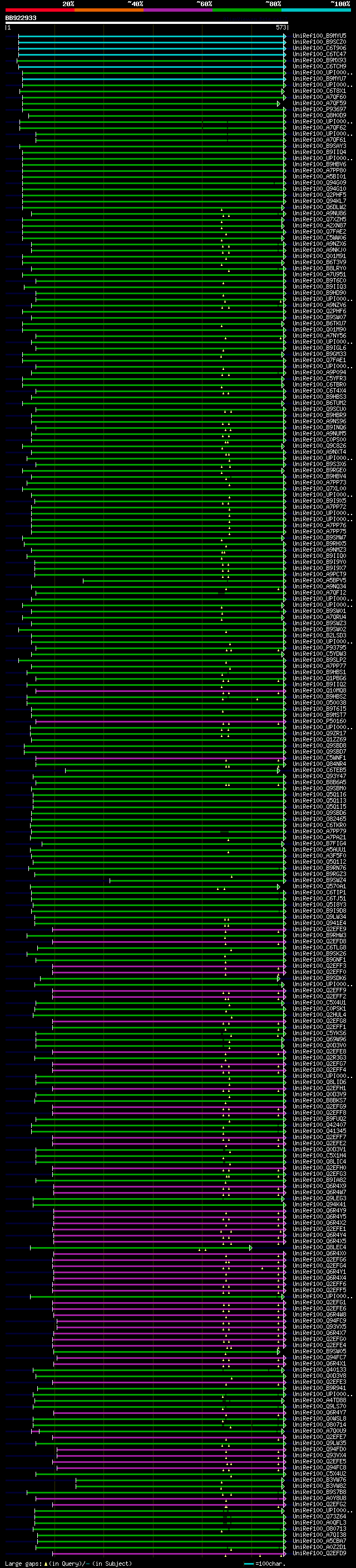Select the UniRef100_C0PS00 label
The width and height of the screenshot is (356, 1568).
[319, 439]
